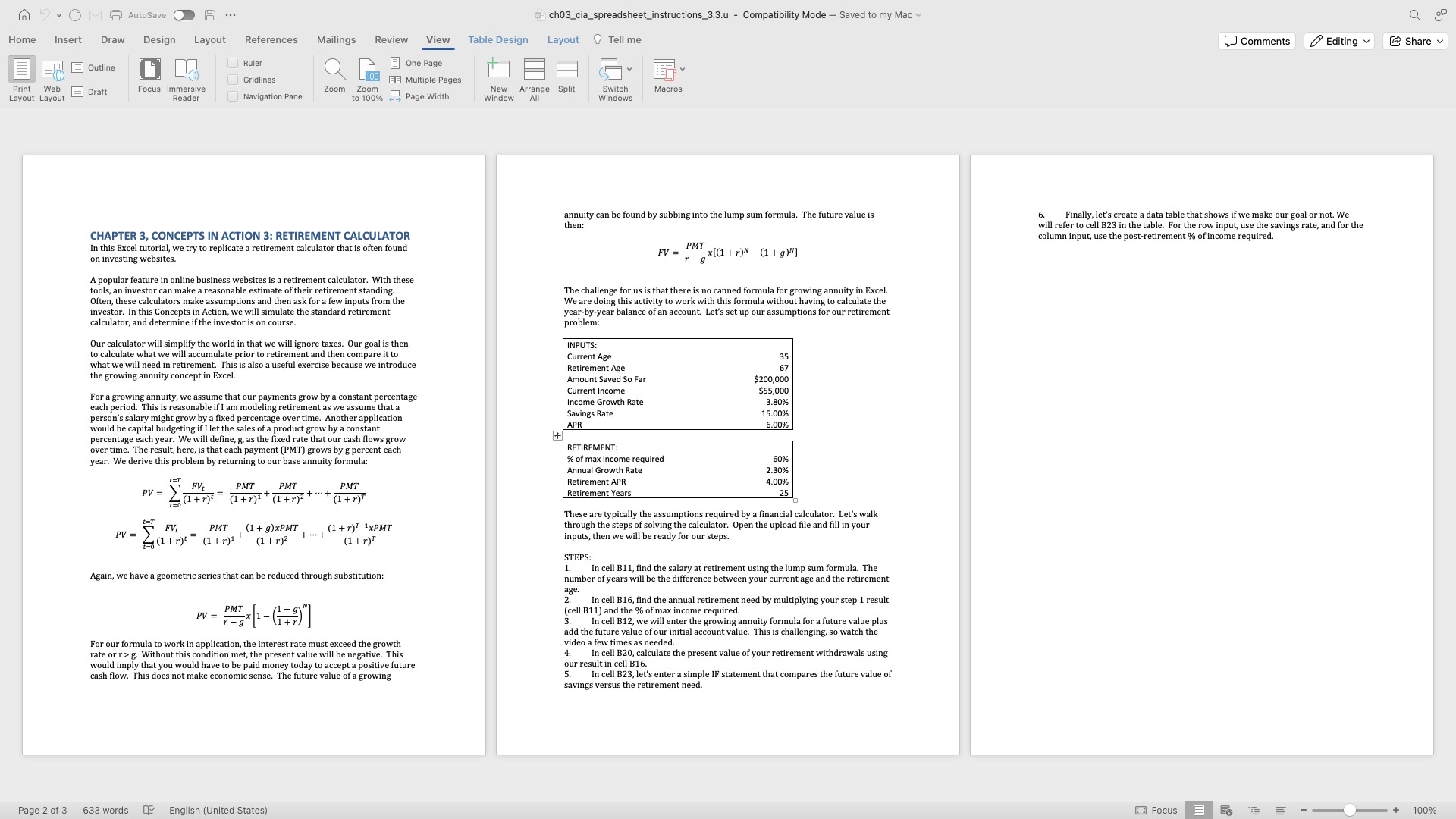1456x819 pixels.
Task: Show the Navigation Pane
Action: pos(234,96)
